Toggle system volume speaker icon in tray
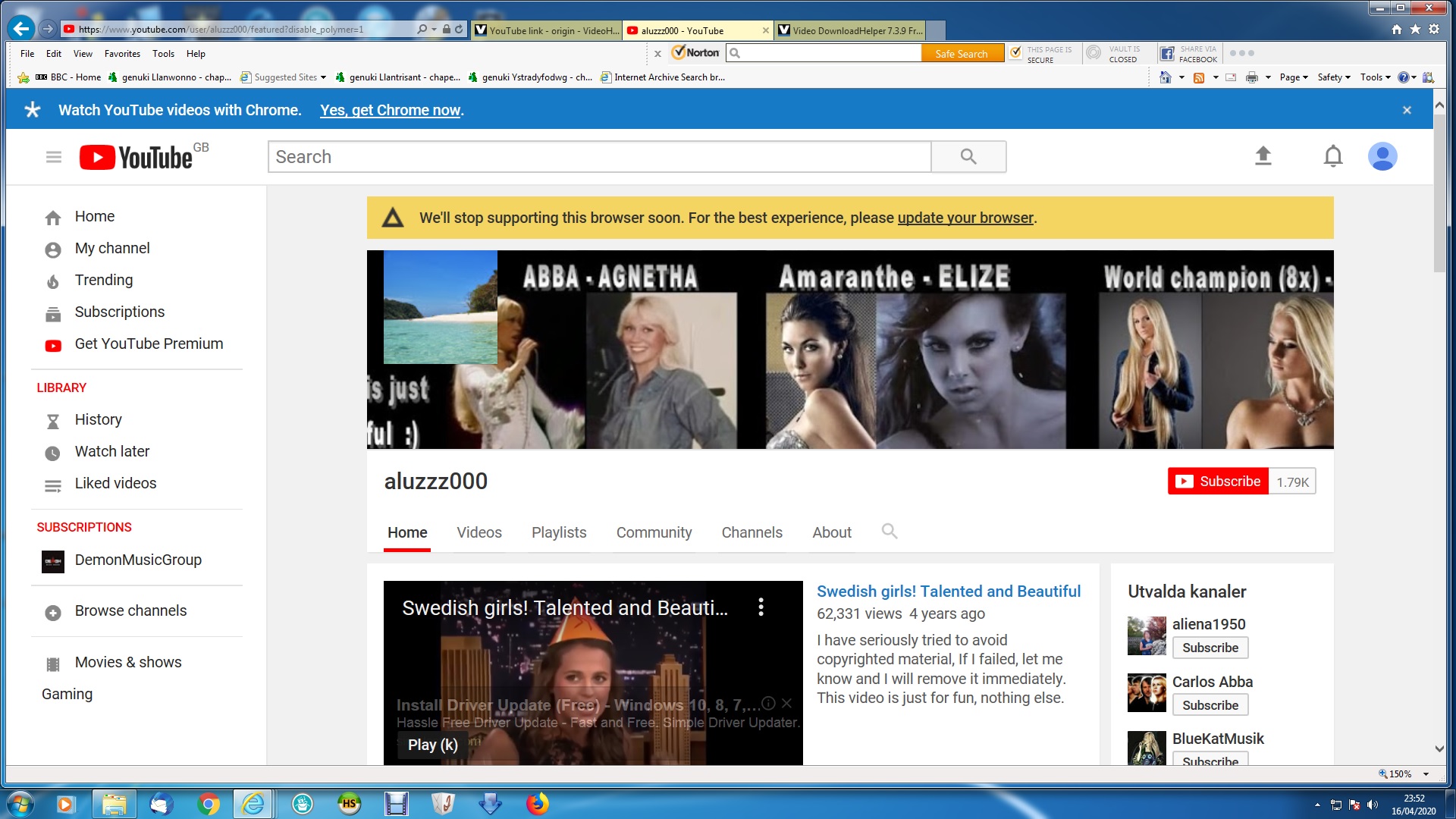 pyautogui.click(x=1373, y=805)
